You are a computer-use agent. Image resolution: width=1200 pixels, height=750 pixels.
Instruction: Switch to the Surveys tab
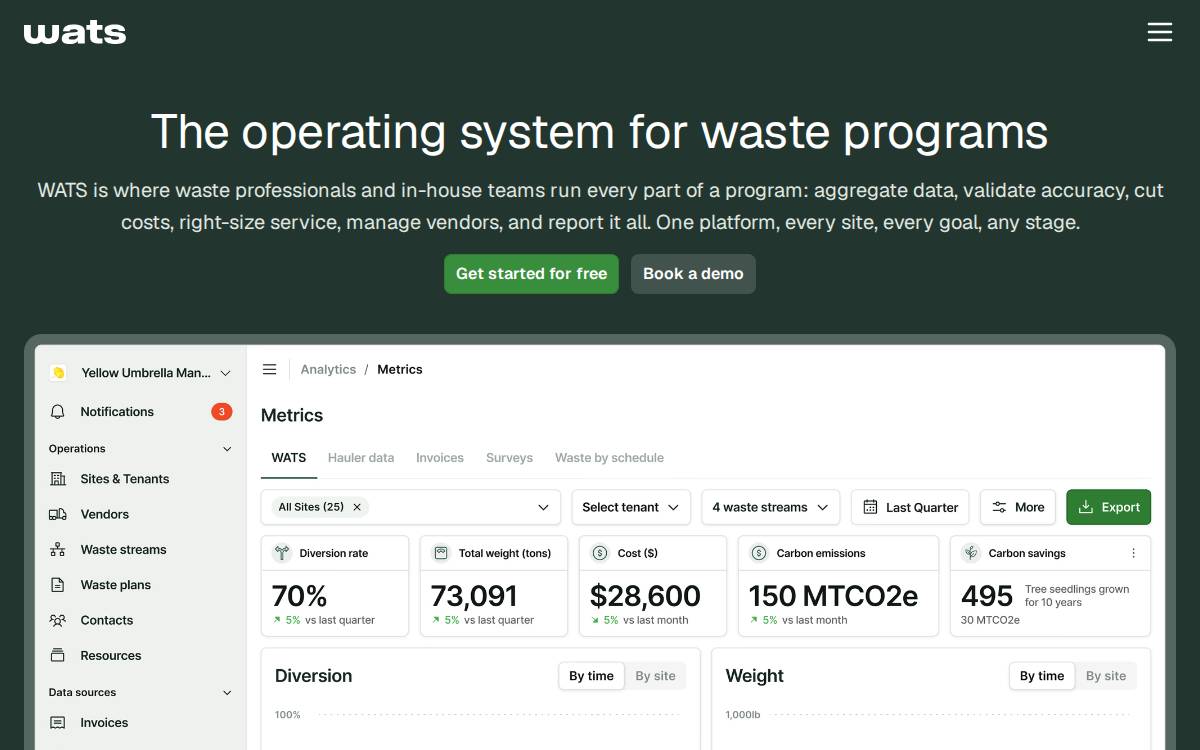point(509,458)
